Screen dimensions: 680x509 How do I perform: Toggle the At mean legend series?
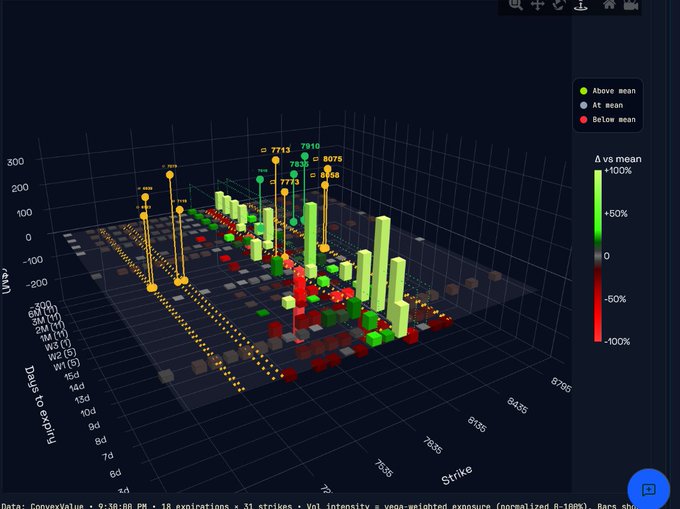(x=601, y=105)
